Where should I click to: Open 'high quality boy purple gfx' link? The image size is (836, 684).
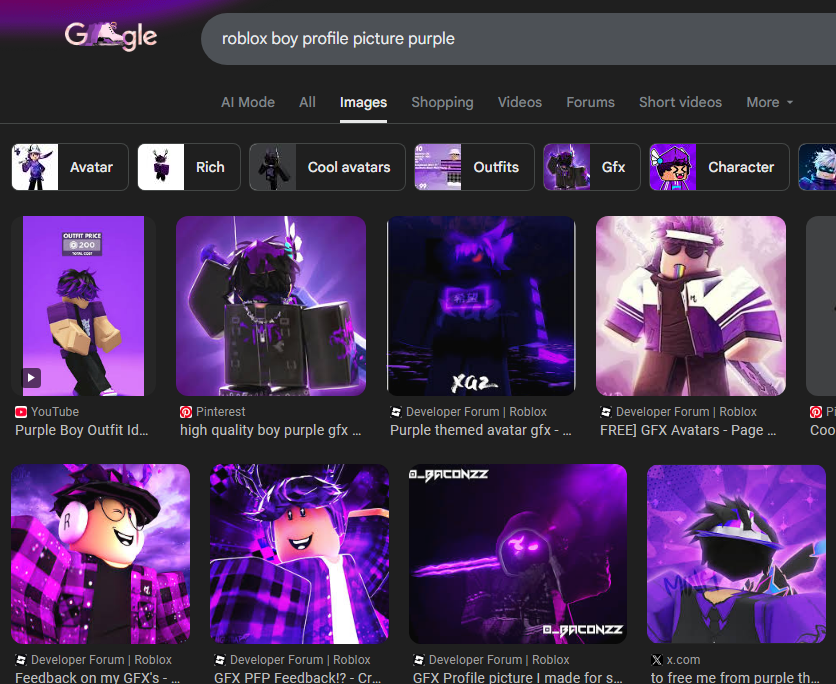[x=270, y=430]
